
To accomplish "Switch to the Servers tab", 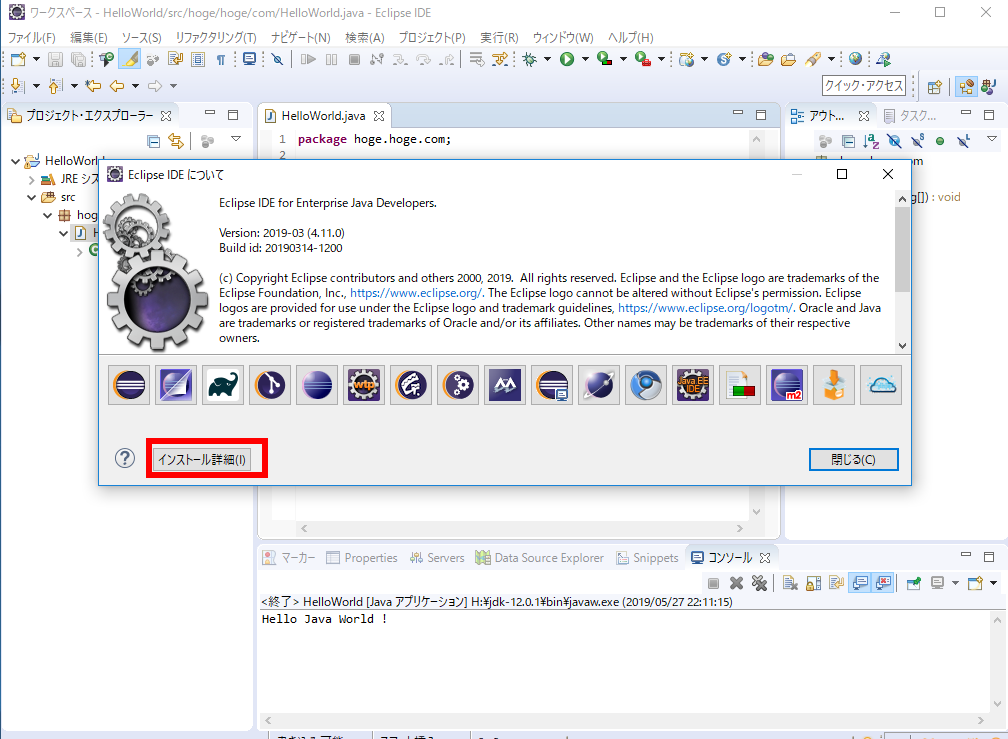I will (437, 558).
